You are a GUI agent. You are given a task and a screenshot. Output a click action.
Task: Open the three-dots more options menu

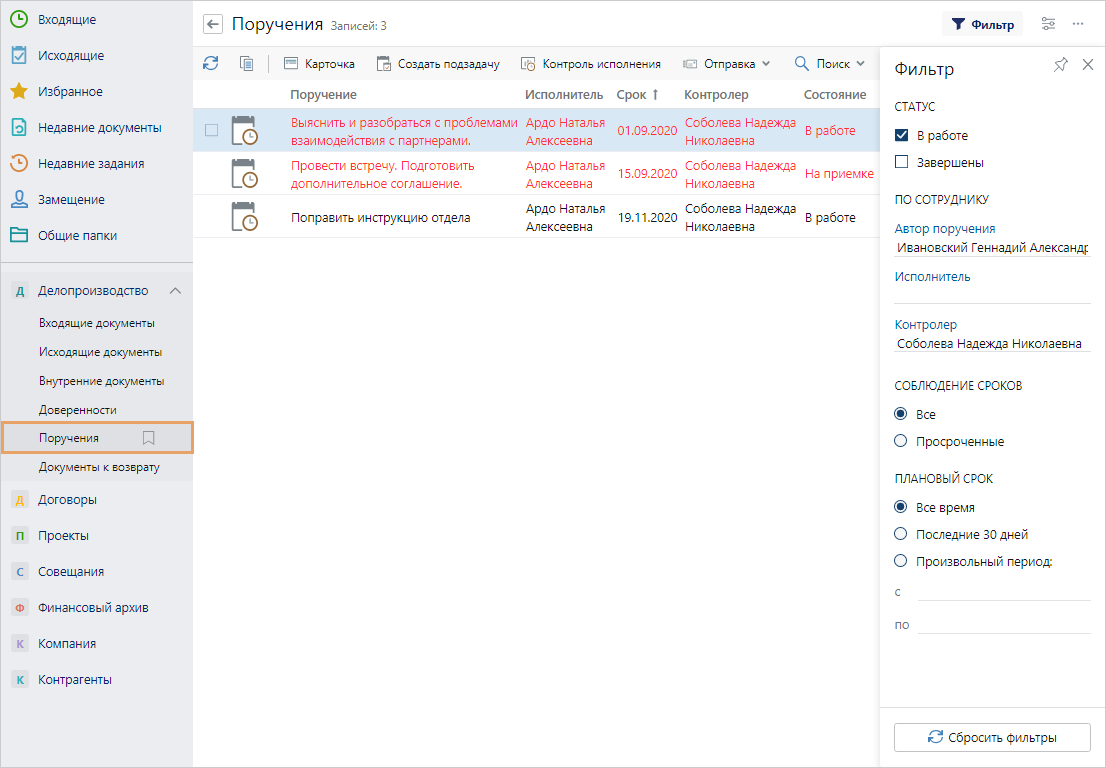coord(1078,24)
